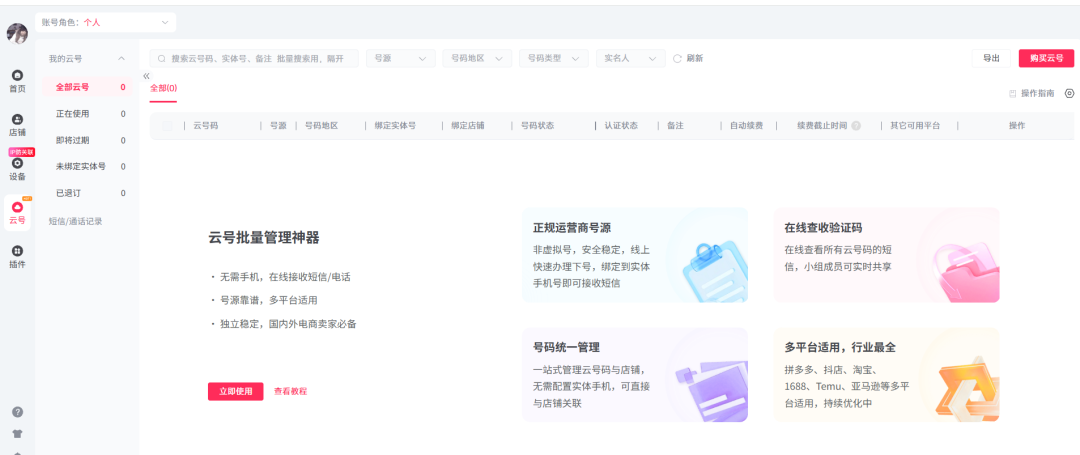Select 未绑定实体号 in the side menu
The height and width of the screenshot is (455, 1080).
click(x=87, y=167)
